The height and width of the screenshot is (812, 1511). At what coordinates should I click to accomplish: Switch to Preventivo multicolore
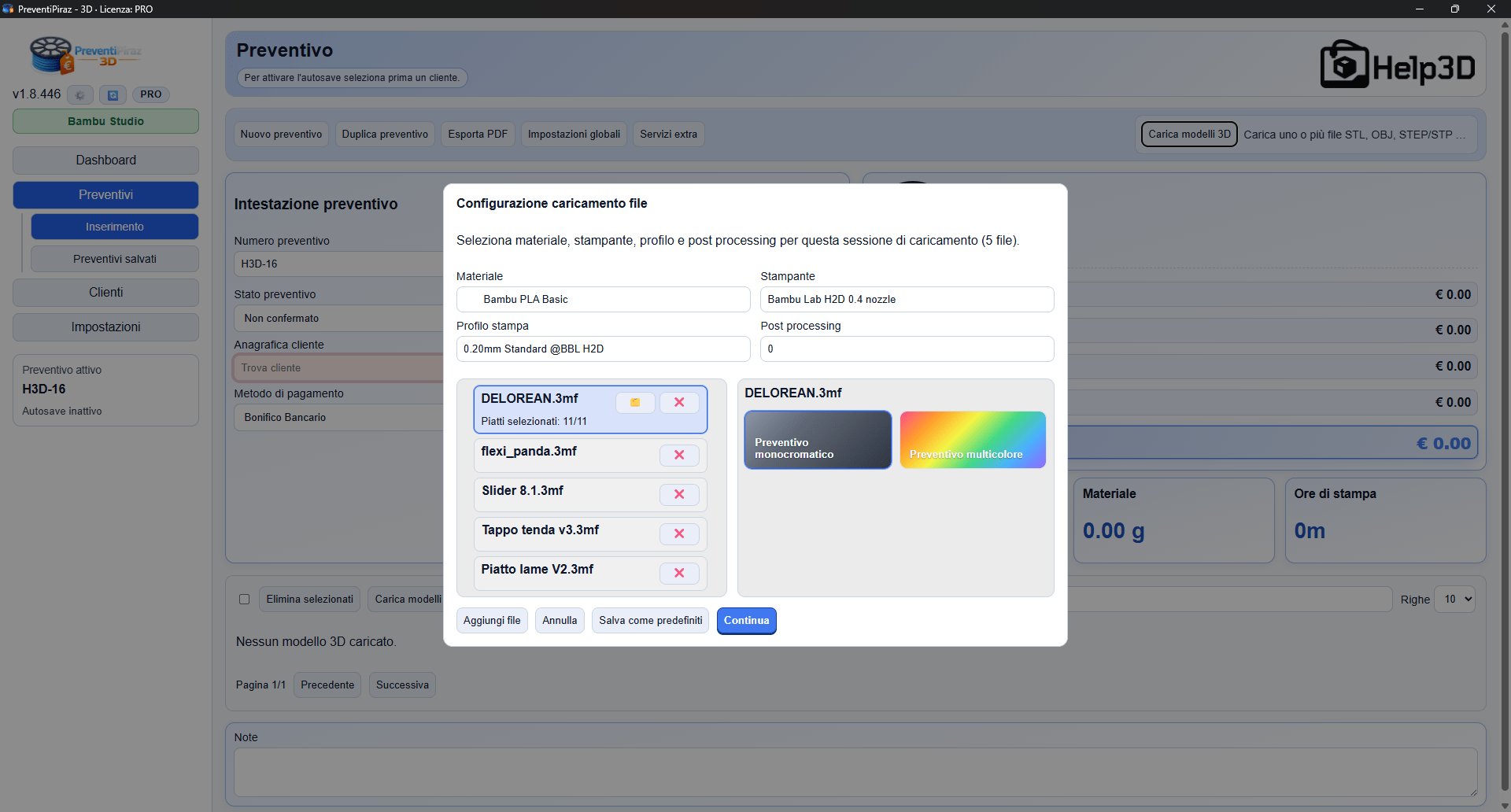[973, 440]
